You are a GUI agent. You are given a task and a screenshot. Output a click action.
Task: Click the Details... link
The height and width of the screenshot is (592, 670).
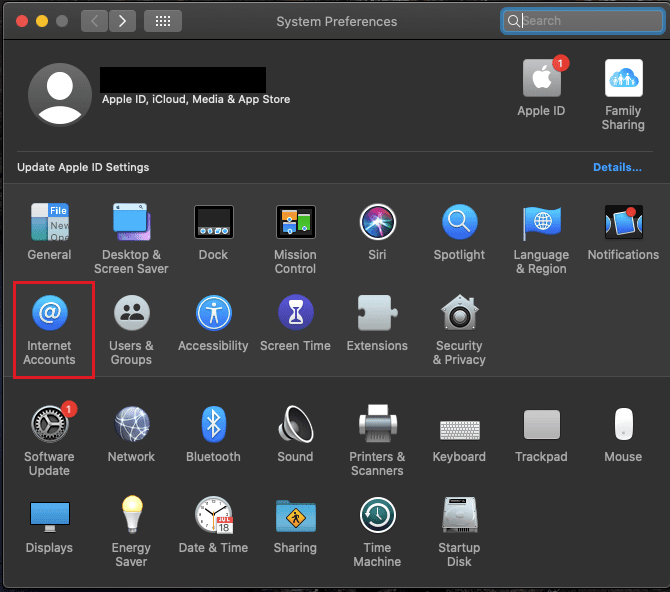[x=617, y=167]
